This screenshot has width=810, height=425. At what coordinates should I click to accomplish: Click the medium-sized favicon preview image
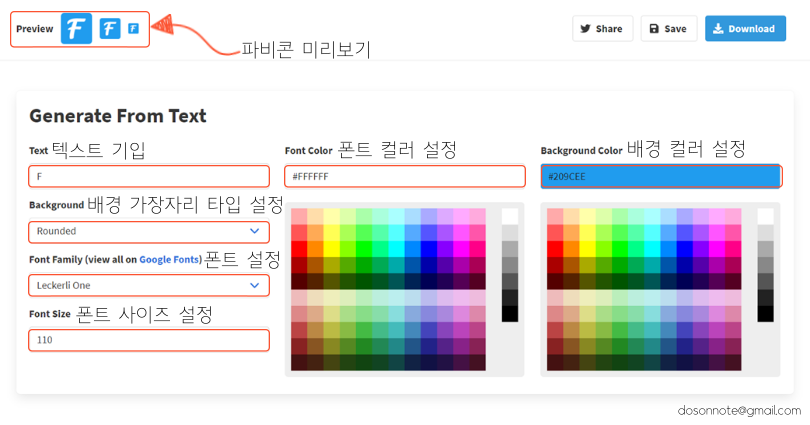click(x=110, y=28)
